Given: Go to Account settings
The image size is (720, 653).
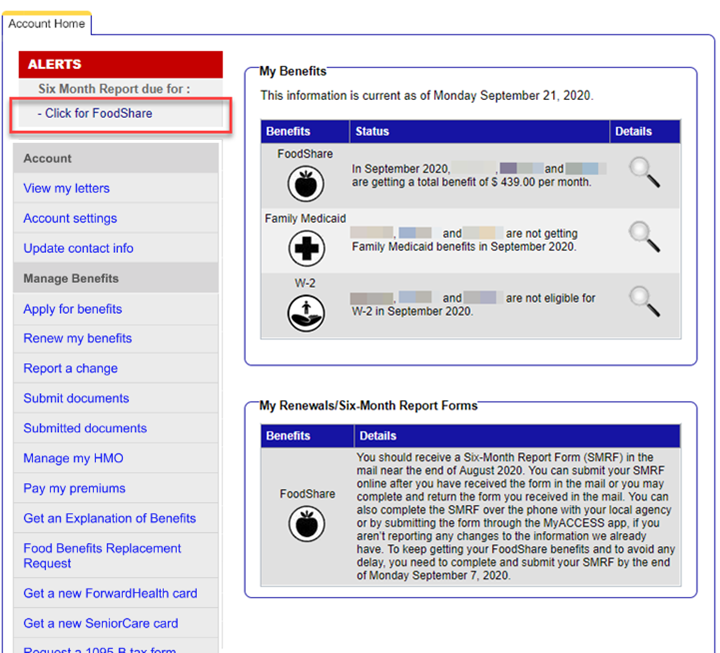Looking at the screenshot, I should [70, 218].
